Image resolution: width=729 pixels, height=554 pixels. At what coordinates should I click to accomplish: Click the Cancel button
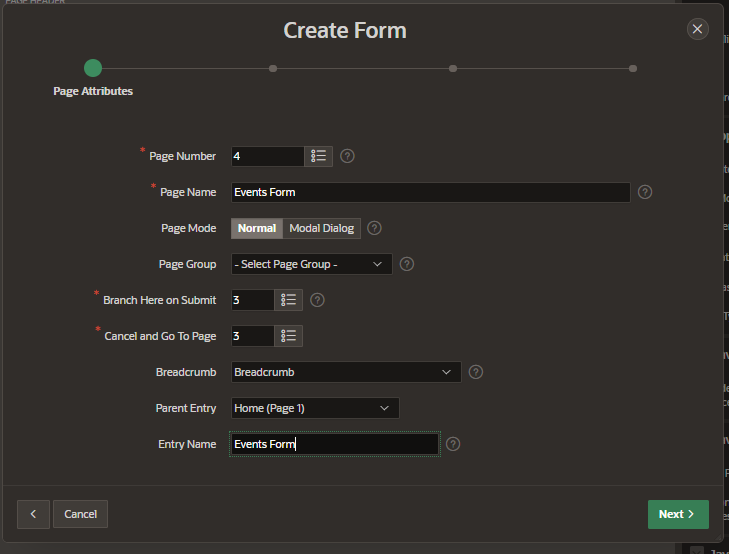pos(80,514)
